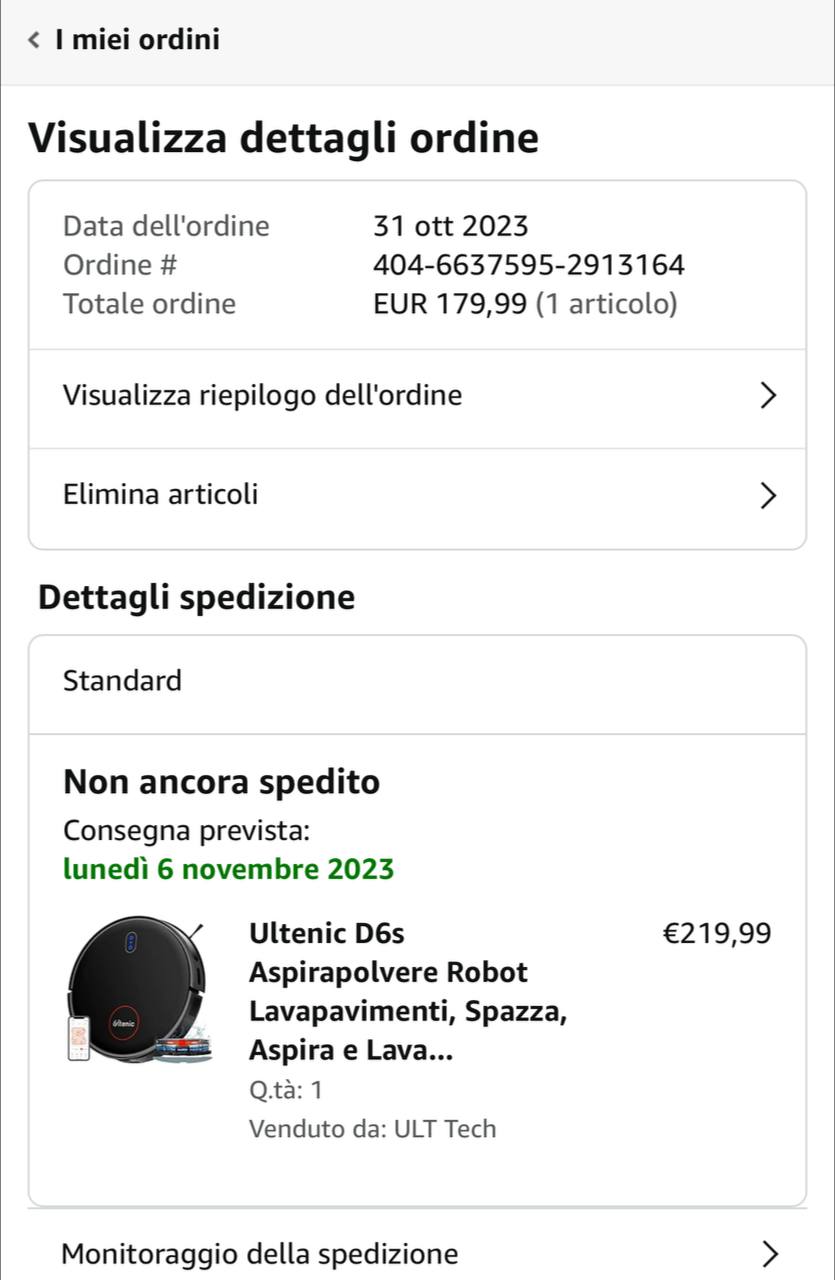Click the order date 31 ott 2023

tap(450, 226)
